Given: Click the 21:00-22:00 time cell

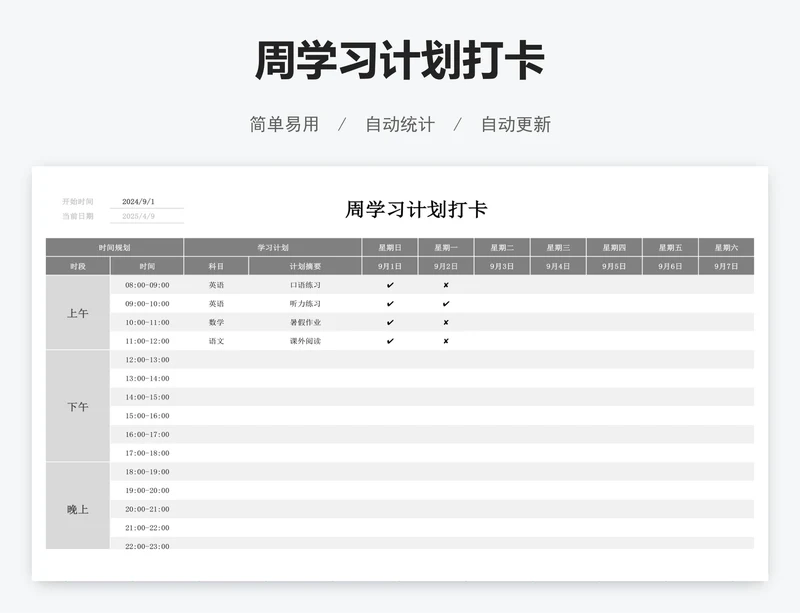Looking at the screenshot, I should coord(147,528).
